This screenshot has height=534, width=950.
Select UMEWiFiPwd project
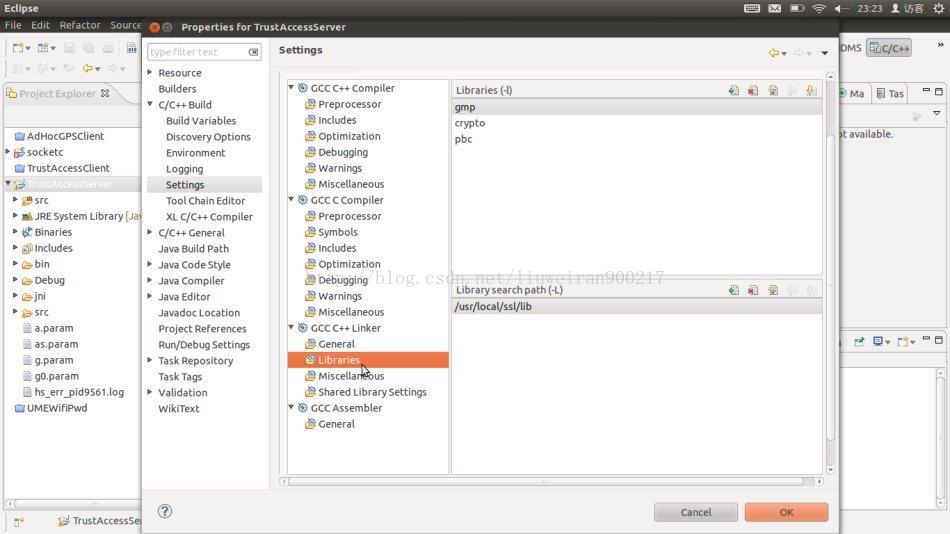point(51,408)
